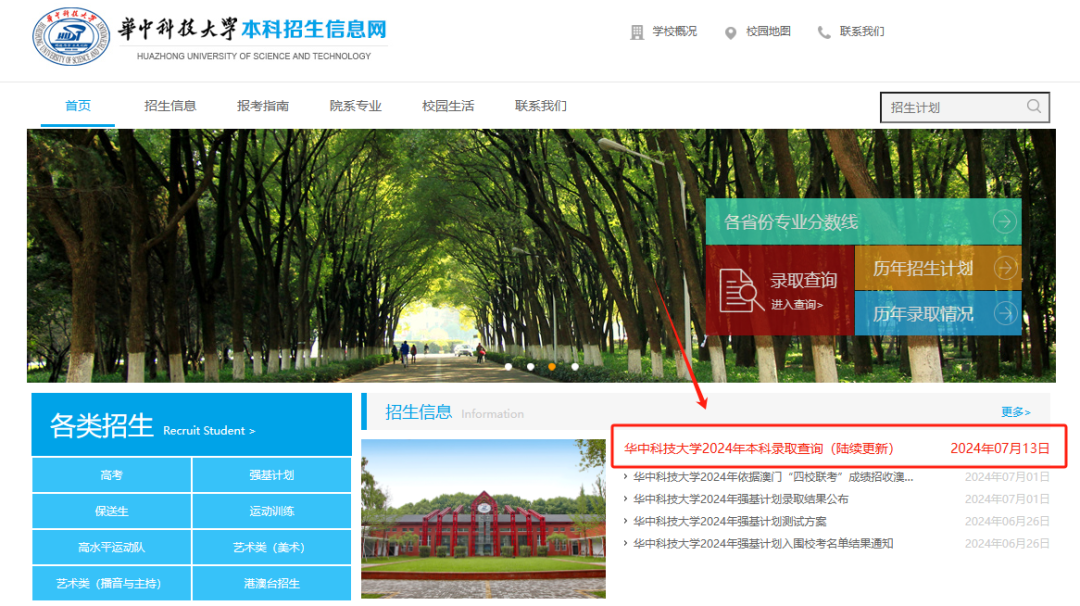Select the fourth carousel dot
Image resolution: width=1080 pixels, height=606 pixels.
pos(575,367)
